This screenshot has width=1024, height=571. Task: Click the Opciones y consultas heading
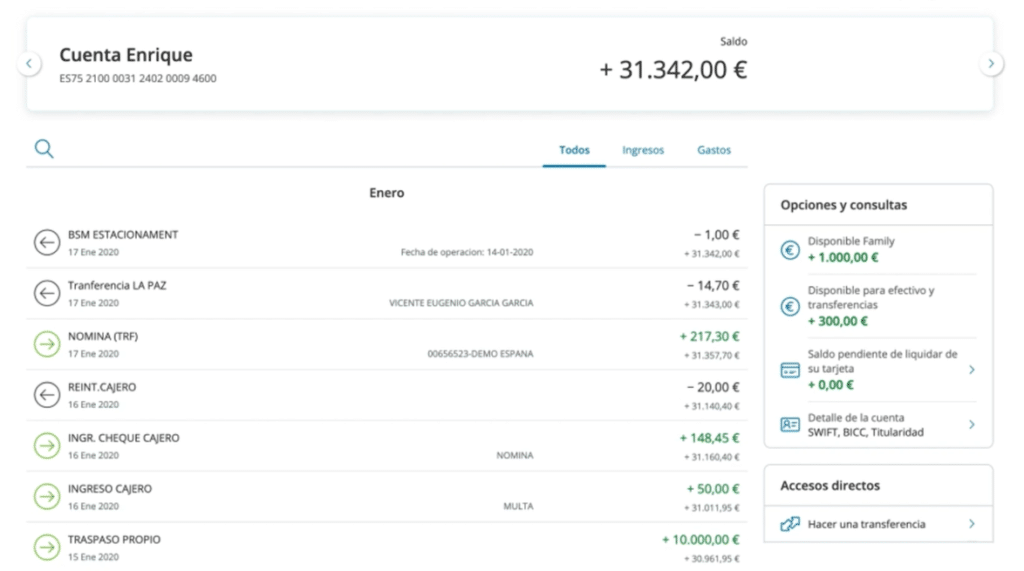tap(844, 205)
